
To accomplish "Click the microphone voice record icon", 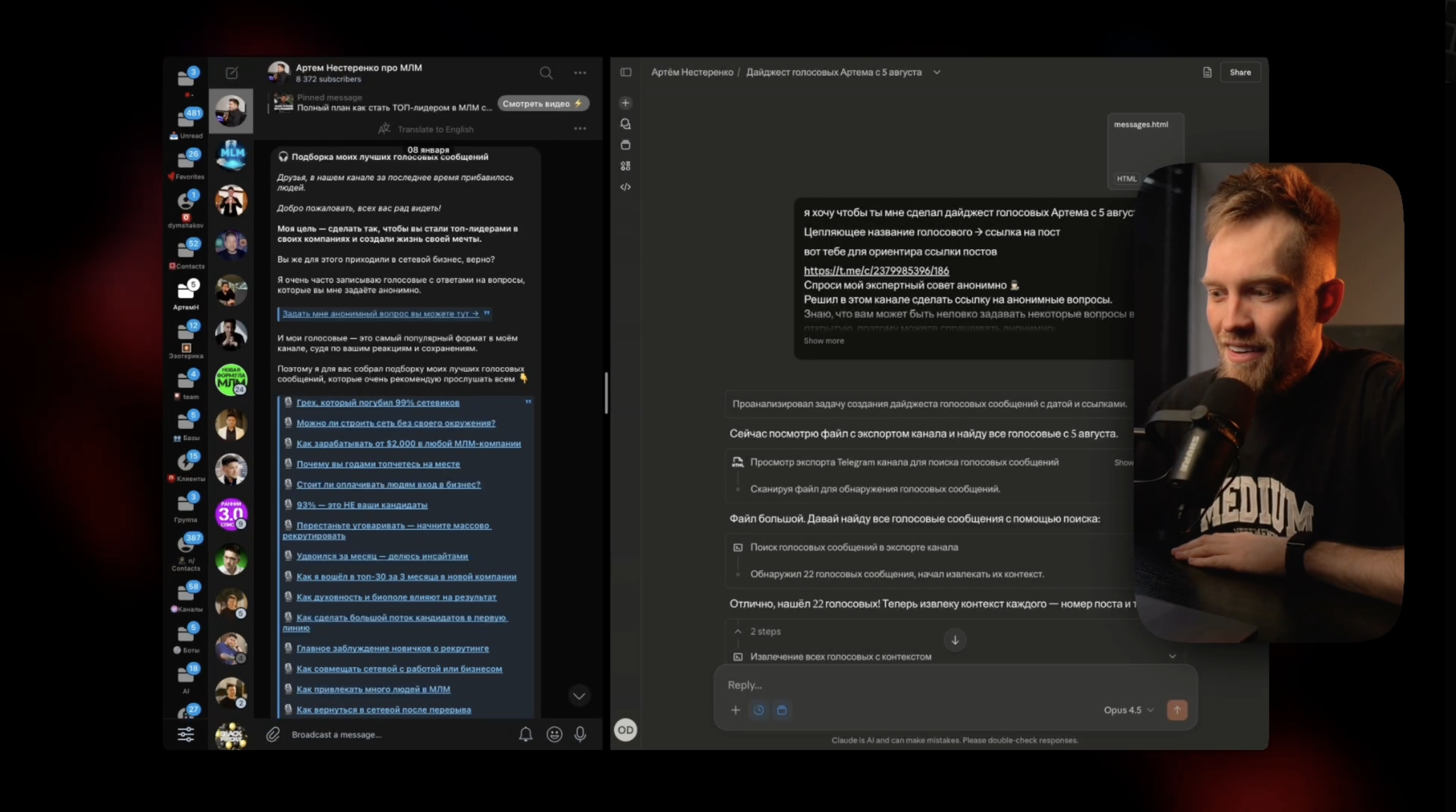I will pos(580,734).
